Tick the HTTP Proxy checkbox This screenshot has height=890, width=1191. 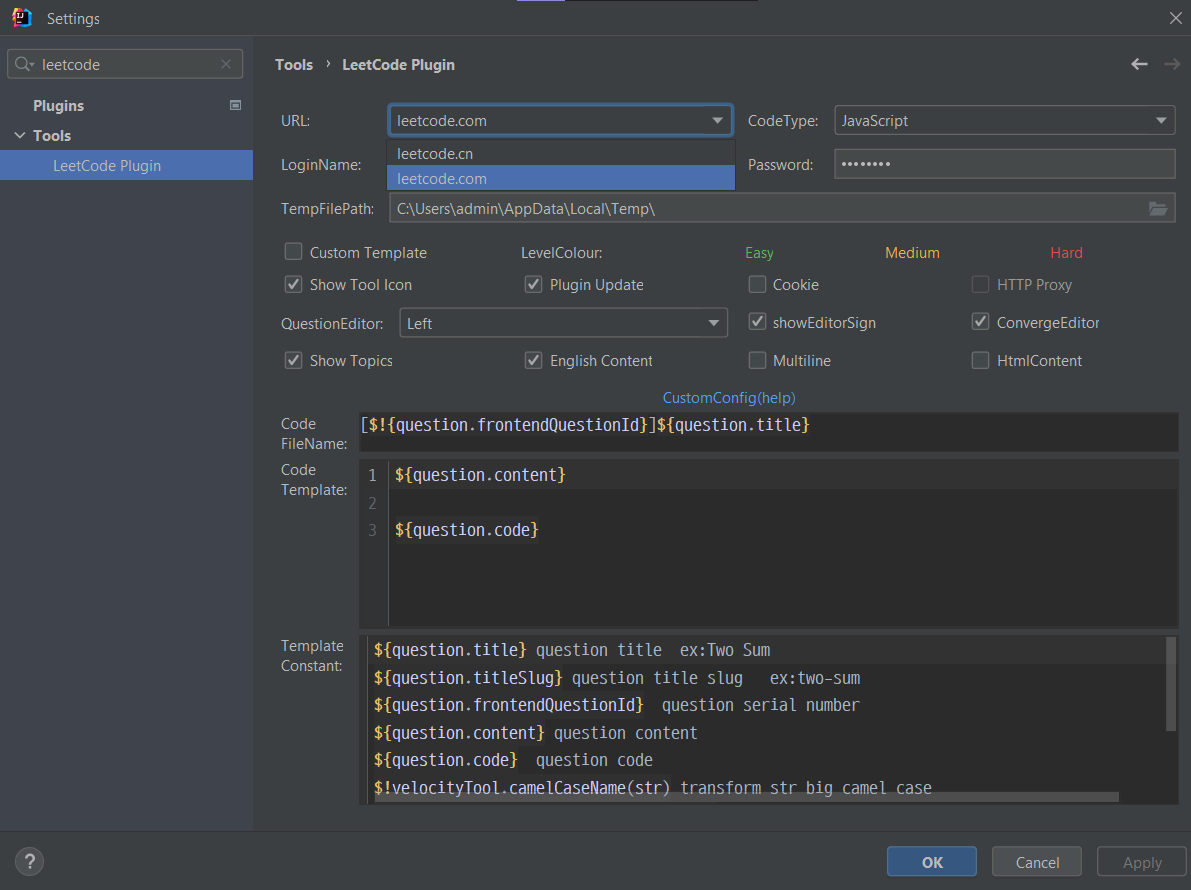coord(981,284)
